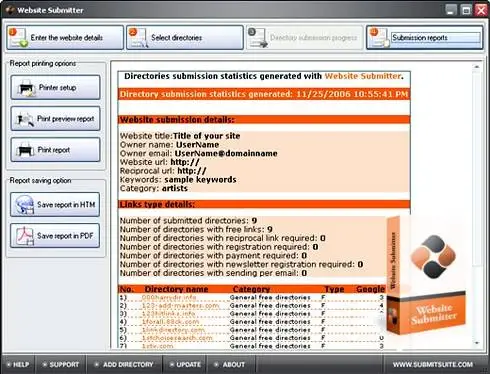Open the 1stchoicesearch.com directory link
The height and width of the screenshot is (374, 490).
[177, 338]
